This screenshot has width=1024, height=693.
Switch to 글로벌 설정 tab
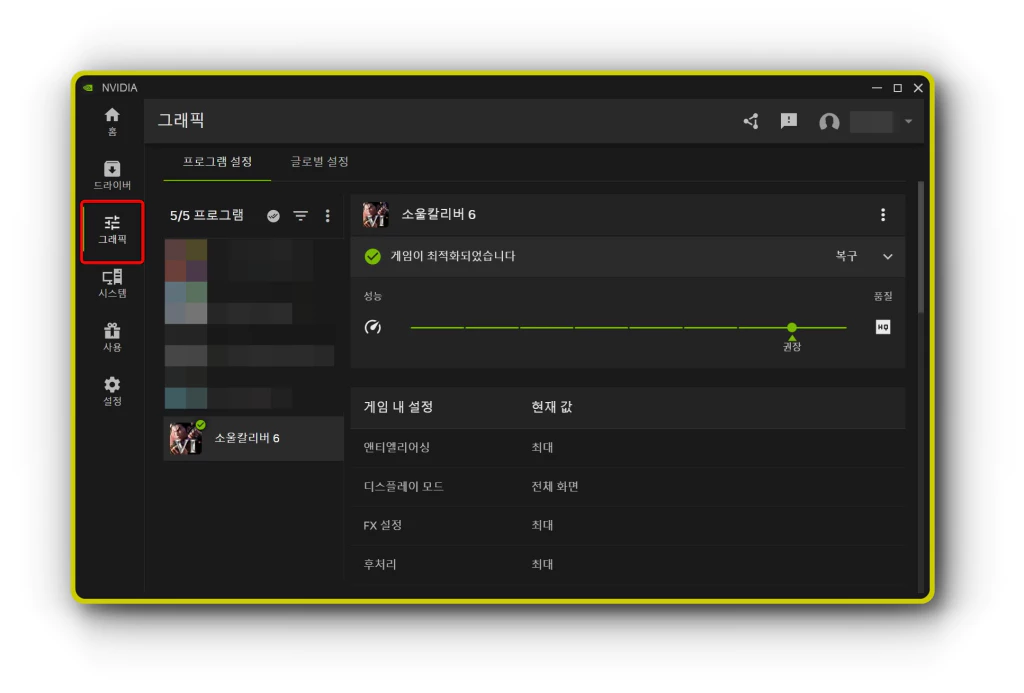(319, 161)
